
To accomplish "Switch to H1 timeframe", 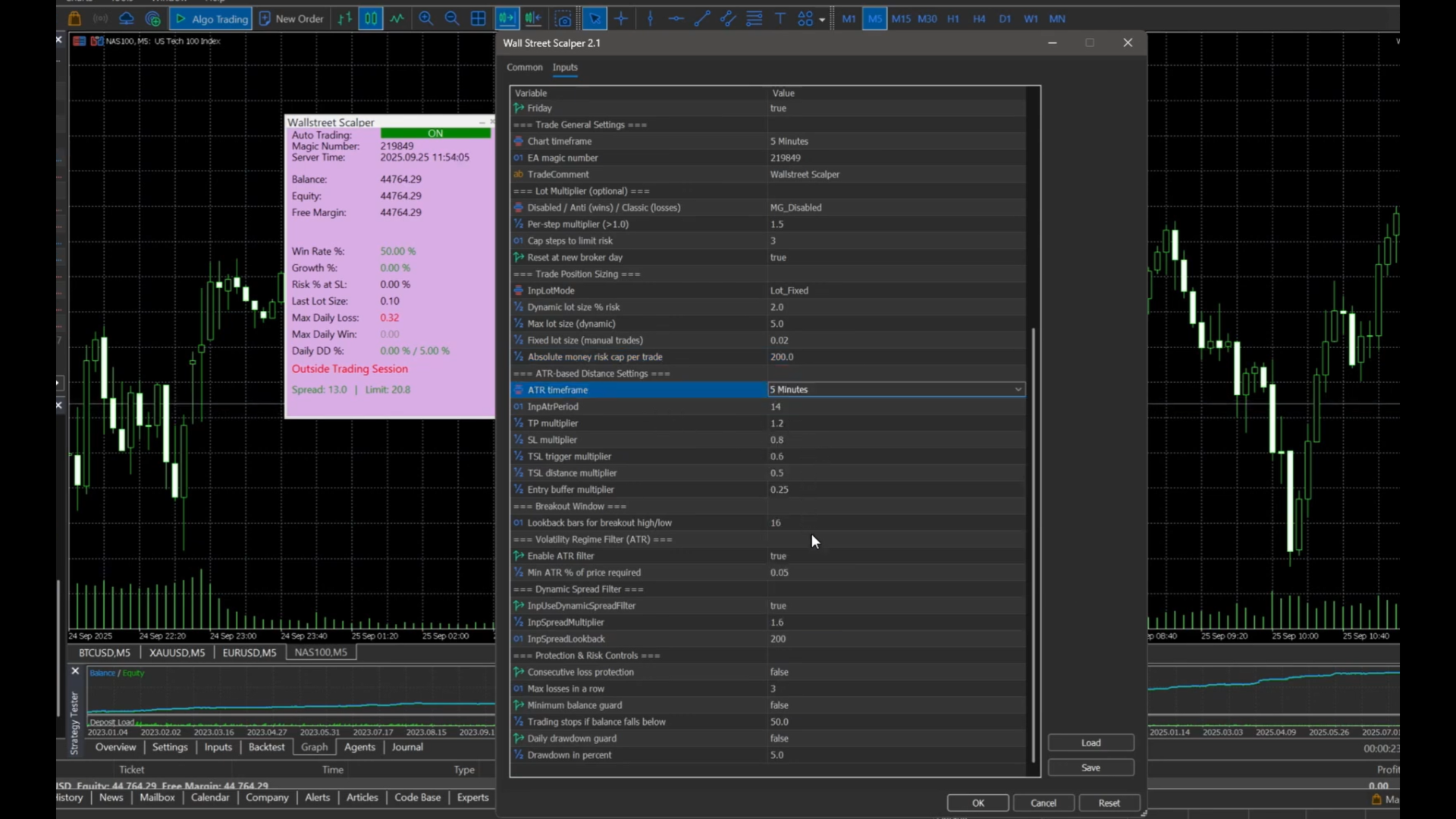I will (x=953, y=19).
